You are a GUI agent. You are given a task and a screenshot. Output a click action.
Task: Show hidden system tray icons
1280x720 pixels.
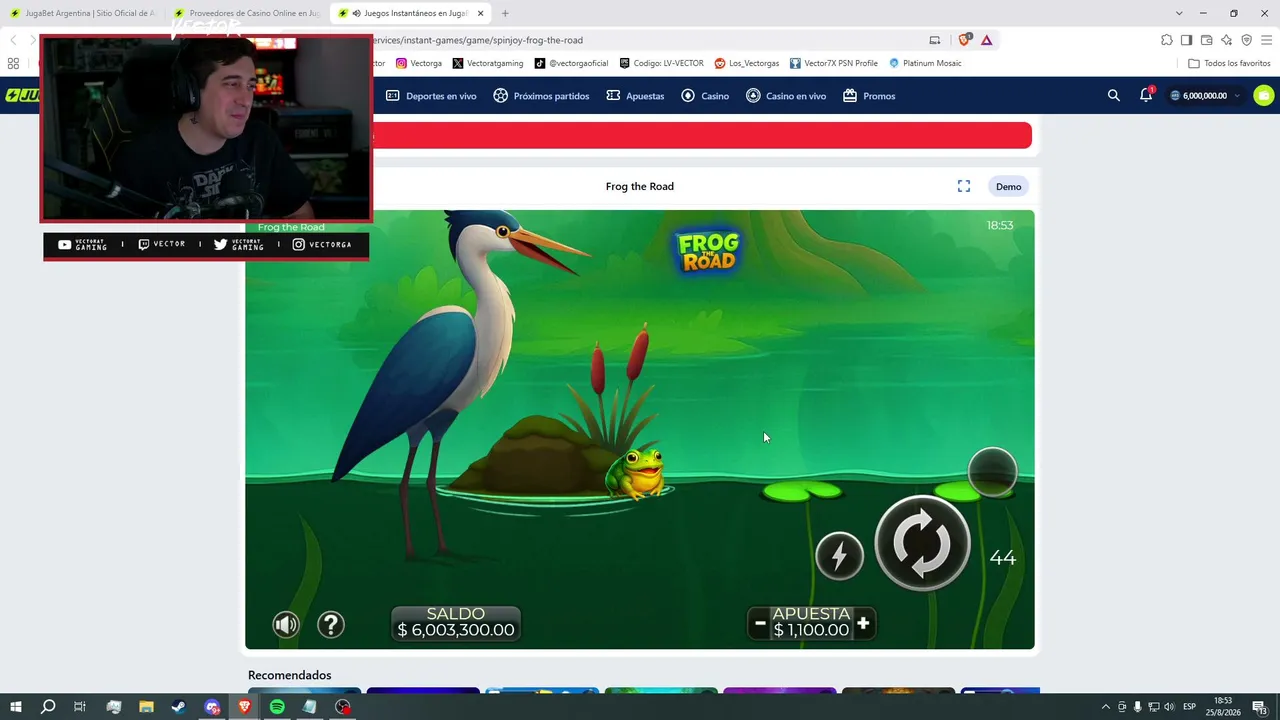pos(1106,707)
